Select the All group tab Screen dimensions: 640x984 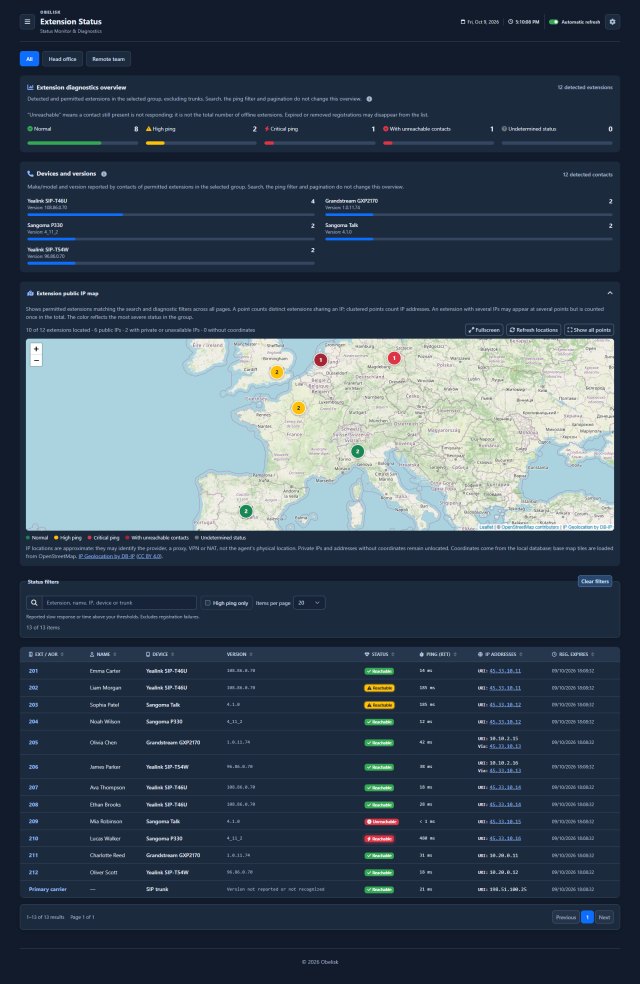[29, 59]
